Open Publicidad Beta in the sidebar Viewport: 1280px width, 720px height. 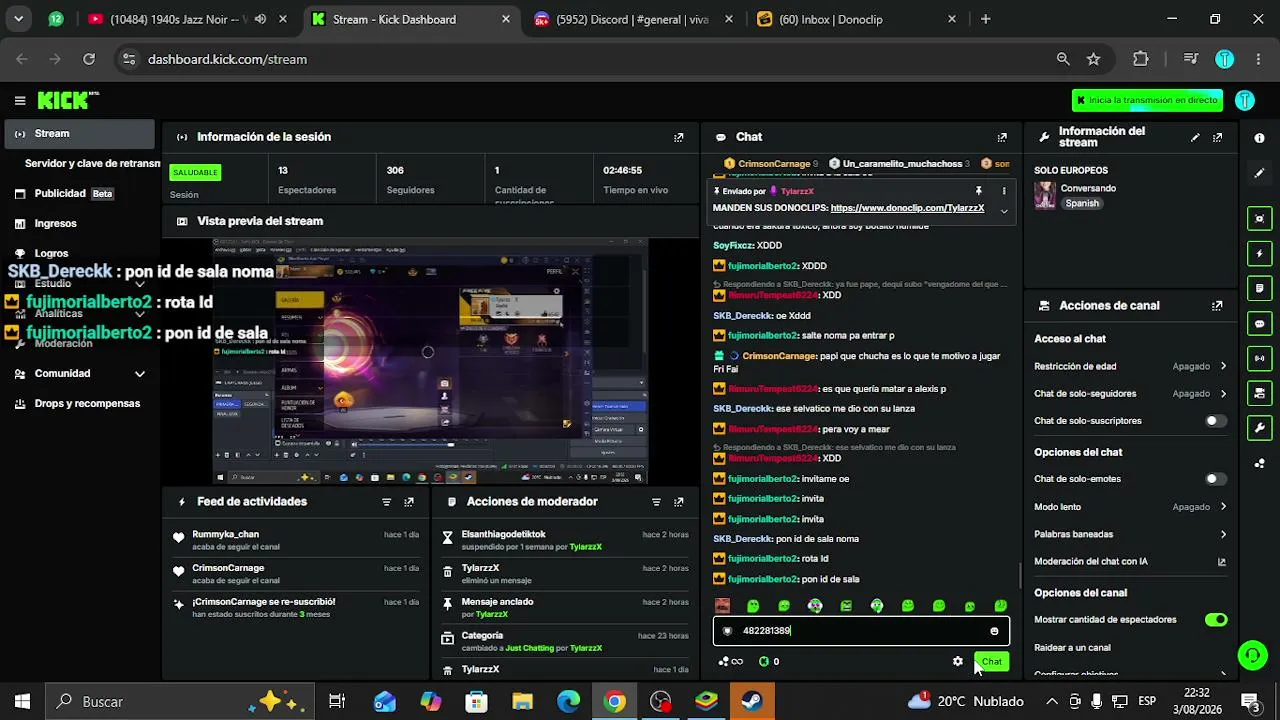pyautogui.click(x=80, y=194)
